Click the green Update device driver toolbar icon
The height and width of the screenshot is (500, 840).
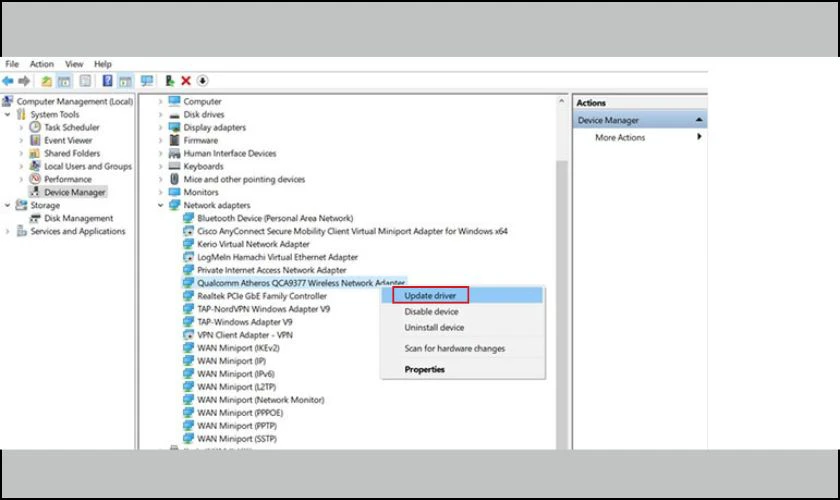pos(169,81)
